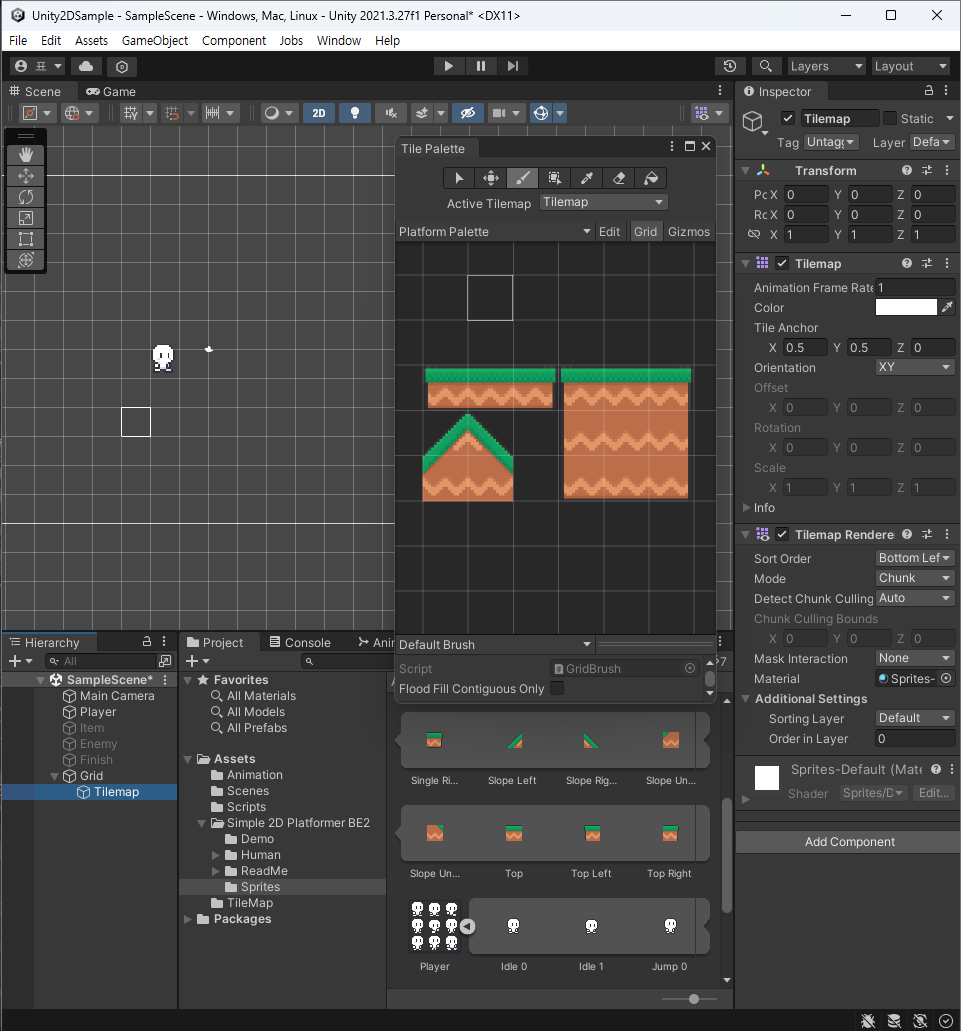Image resolution: width=961 pixels, height=1031 pixels.
Task: Collapse the Grid hierarchy item
Action: [55, 776]
